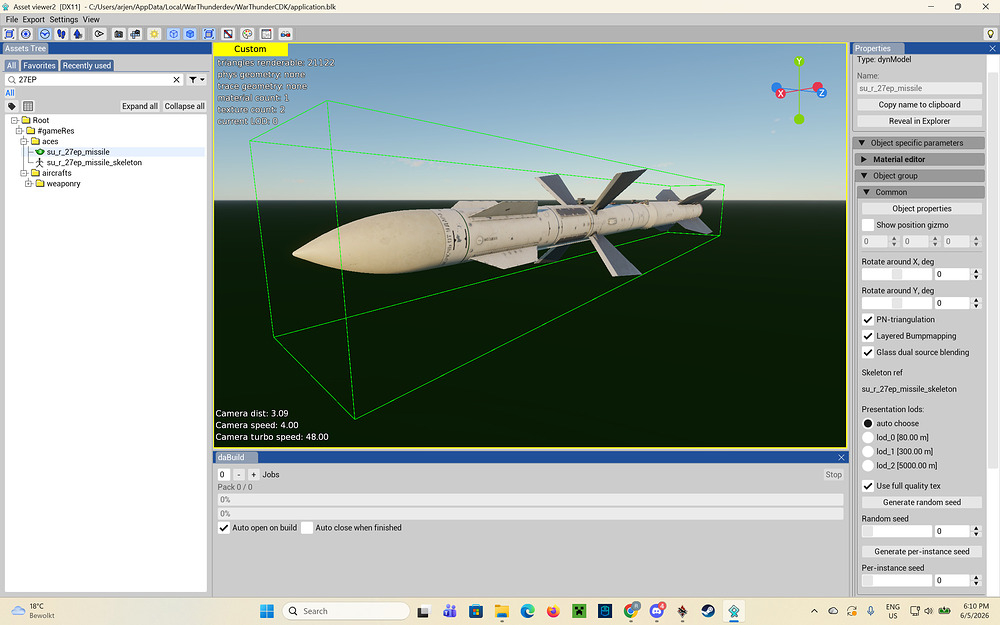Screen dimensions: 1000x625
Task: Toggle the solid blue cube toolbar icon
Action: pyautogui.click(x=190, y=34)
